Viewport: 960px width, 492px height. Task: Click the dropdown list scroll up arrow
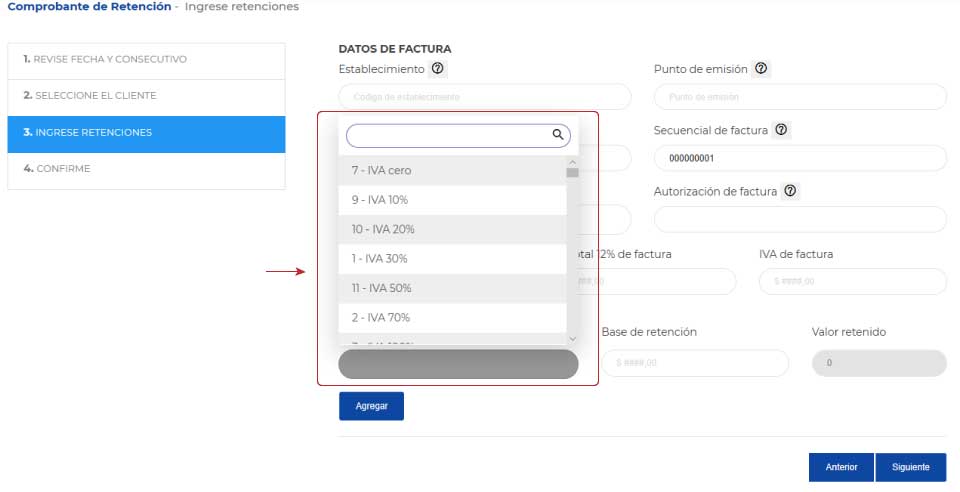[x=572, y=162]
